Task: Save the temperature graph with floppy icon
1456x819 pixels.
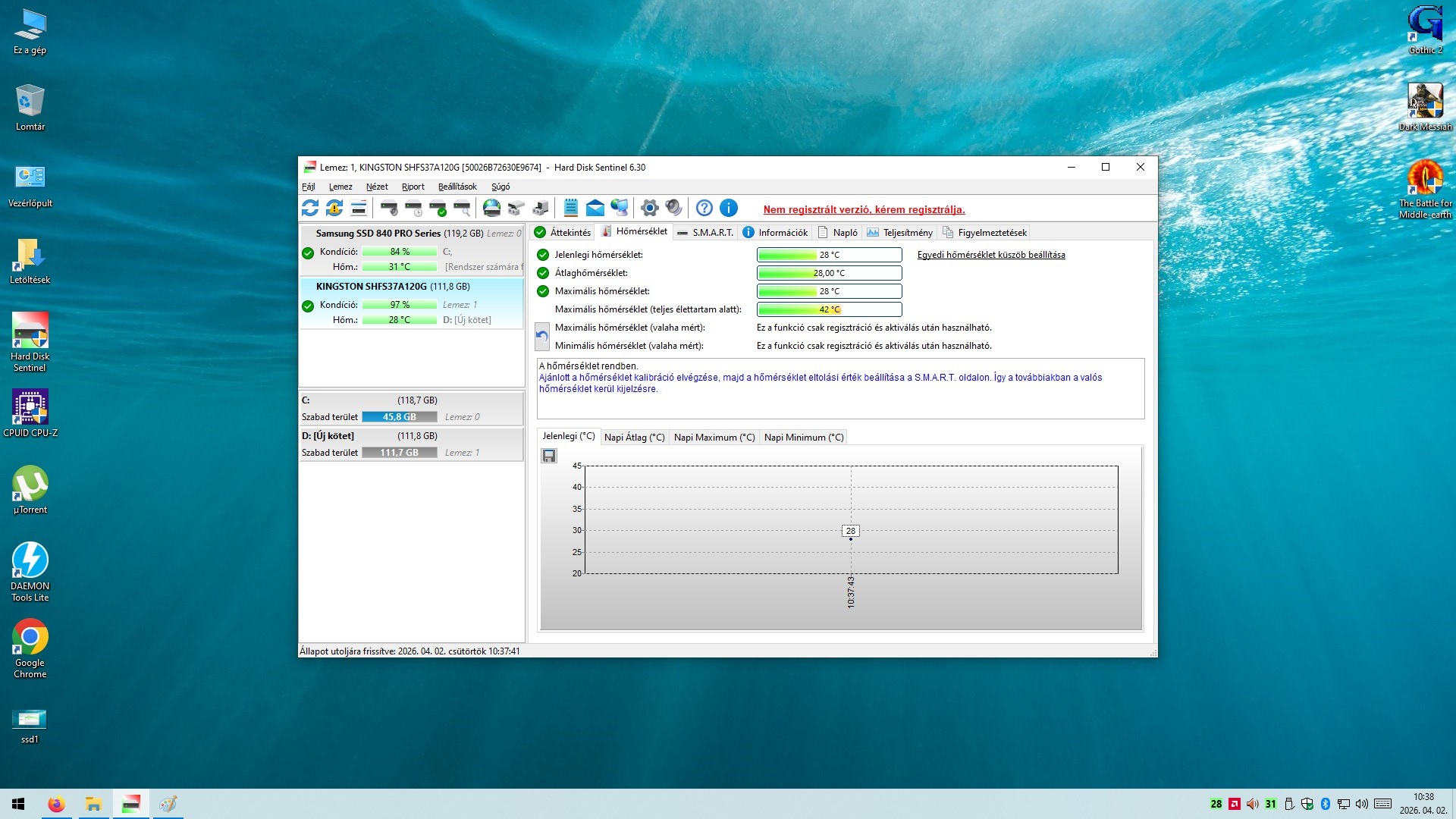Action: tap(549, 456)
